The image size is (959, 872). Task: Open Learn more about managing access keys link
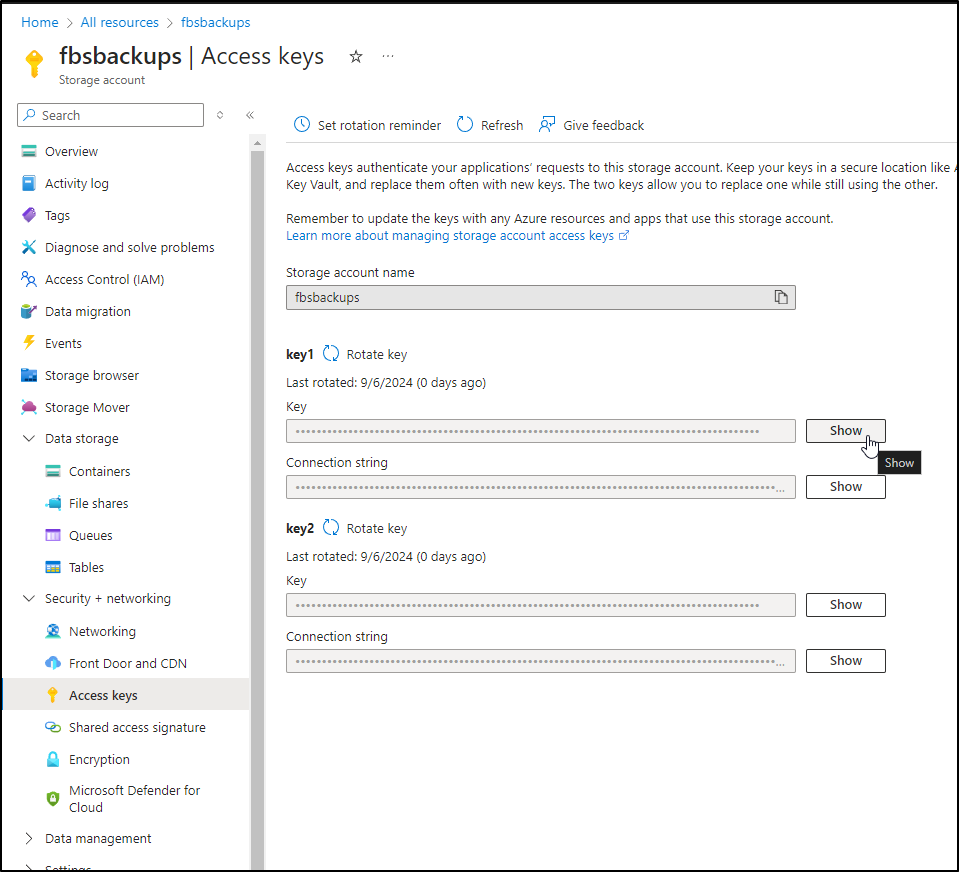(x=457, y=235)
